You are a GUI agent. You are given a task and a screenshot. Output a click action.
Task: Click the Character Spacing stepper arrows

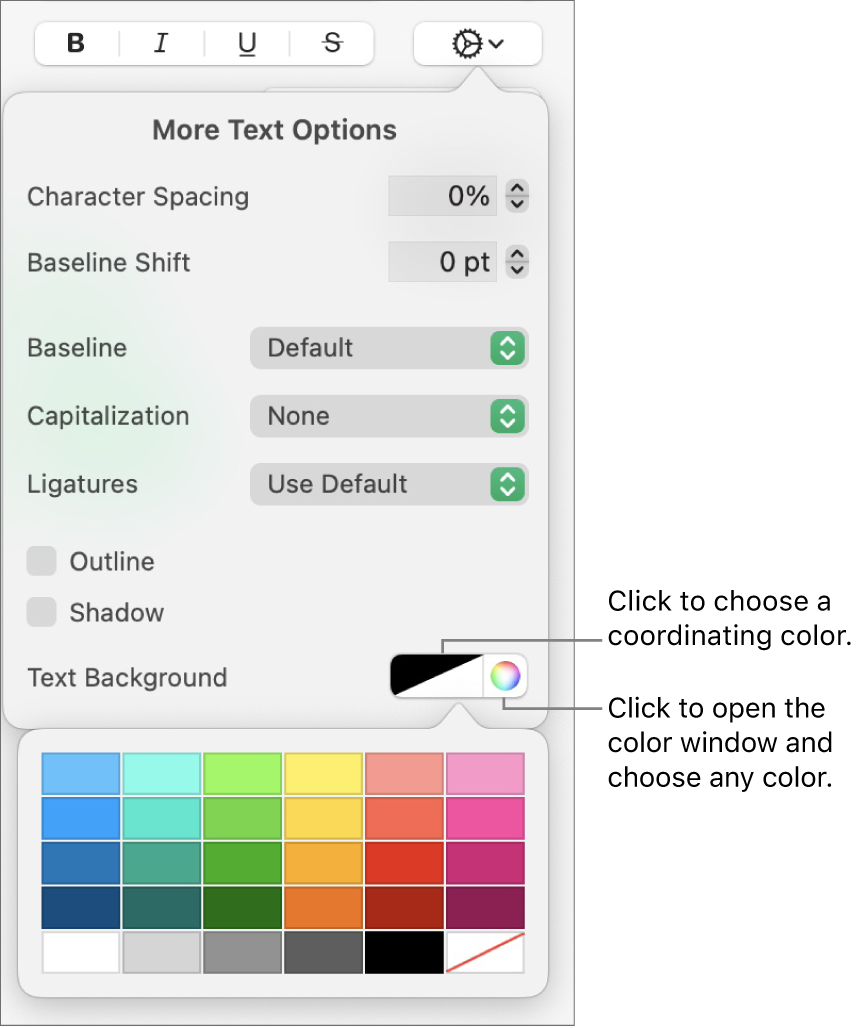click(x=516, y=196)
